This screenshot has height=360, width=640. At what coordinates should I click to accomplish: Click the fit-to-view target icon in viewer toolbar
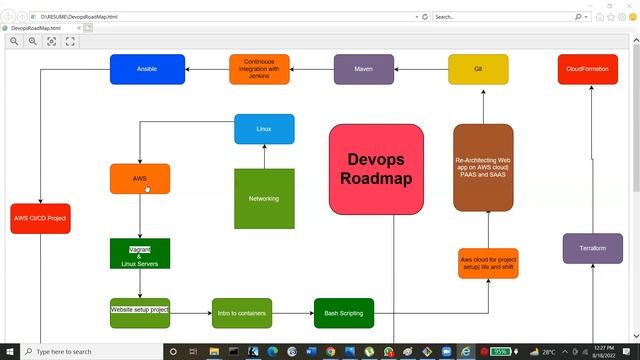point(51,41)
